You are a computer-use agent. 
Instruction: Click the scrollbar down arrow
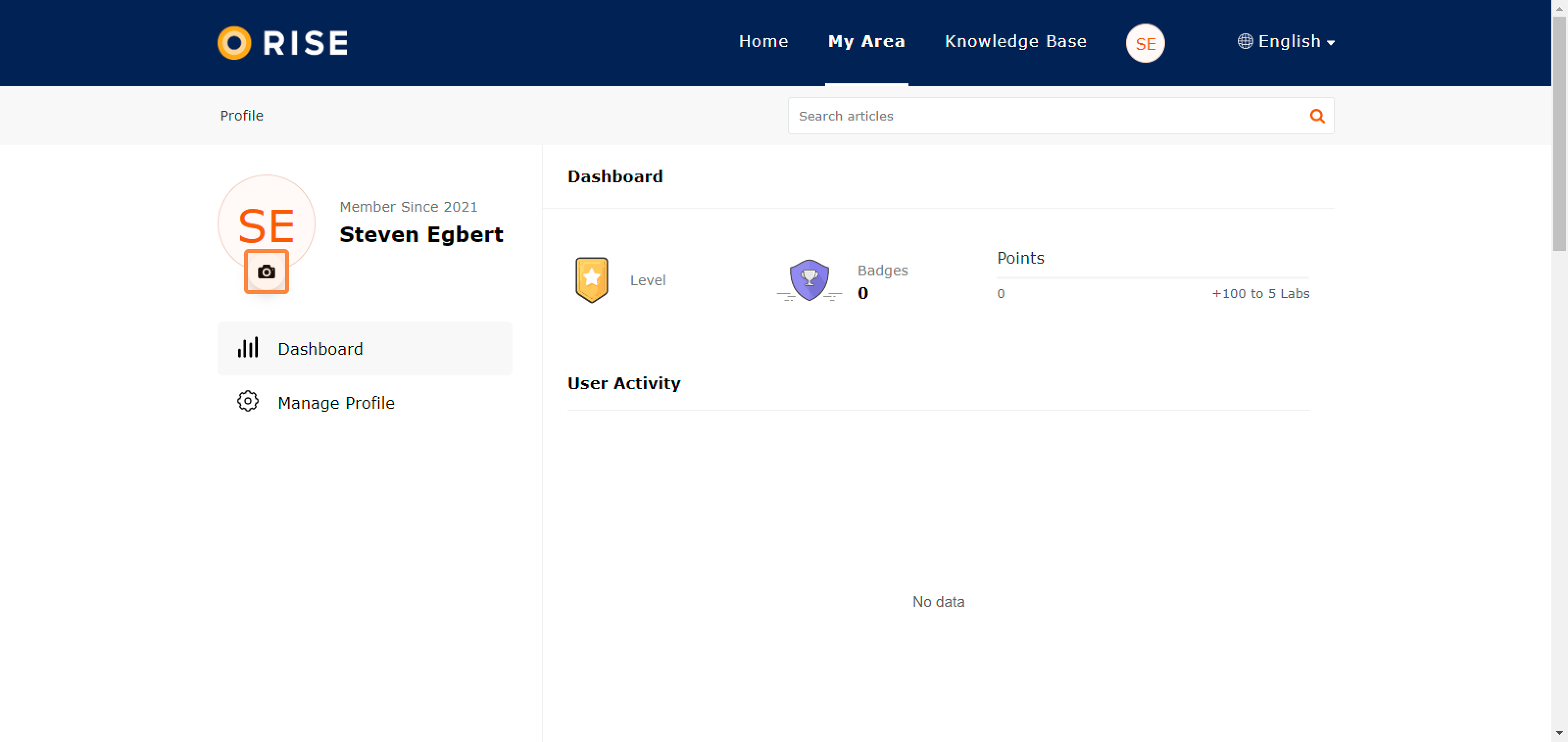click(1560, 734)
